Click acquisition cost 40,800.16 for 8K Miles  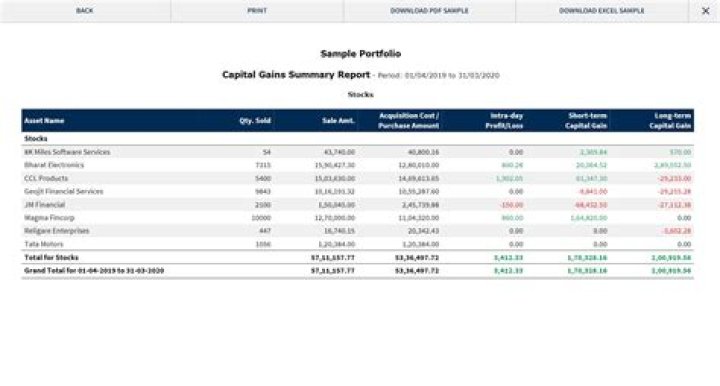coord(423,152)
